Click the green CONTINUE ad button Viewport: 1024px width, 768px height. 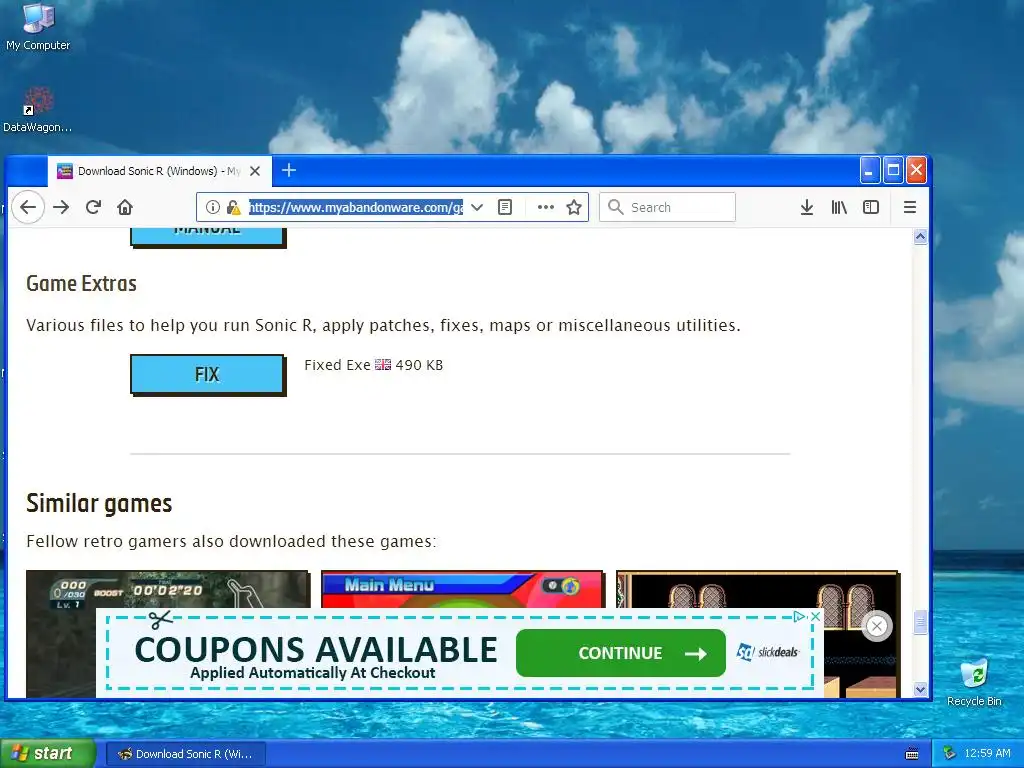point(620,653)
